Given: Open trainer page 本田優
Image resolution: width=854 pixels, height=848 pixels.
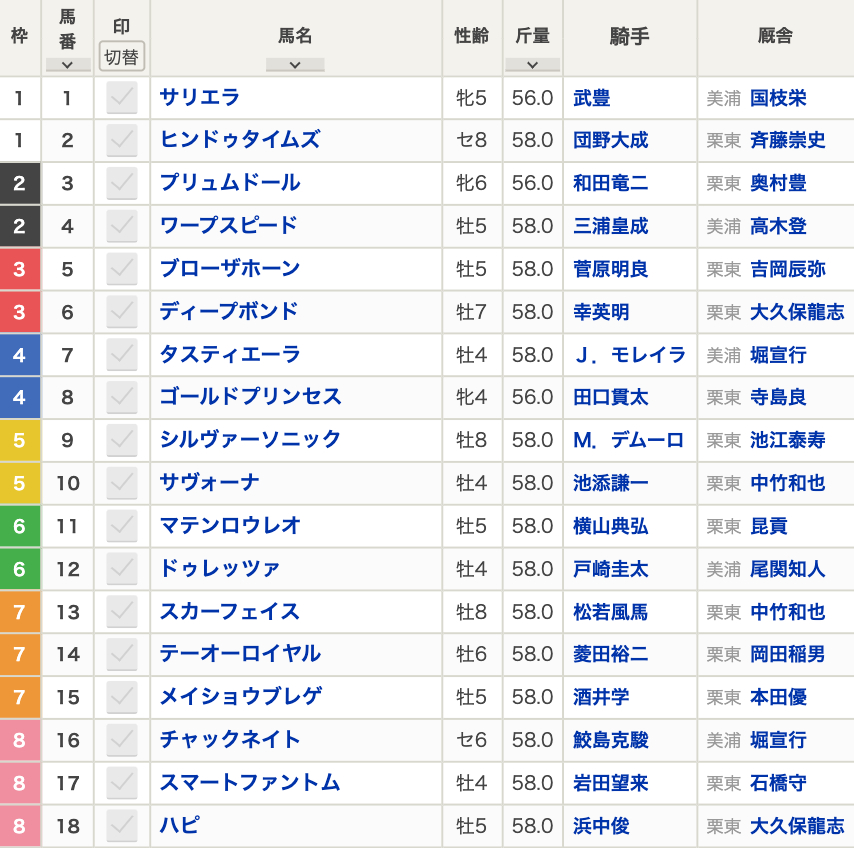Looking at the screenshot, I should point(778,697).
